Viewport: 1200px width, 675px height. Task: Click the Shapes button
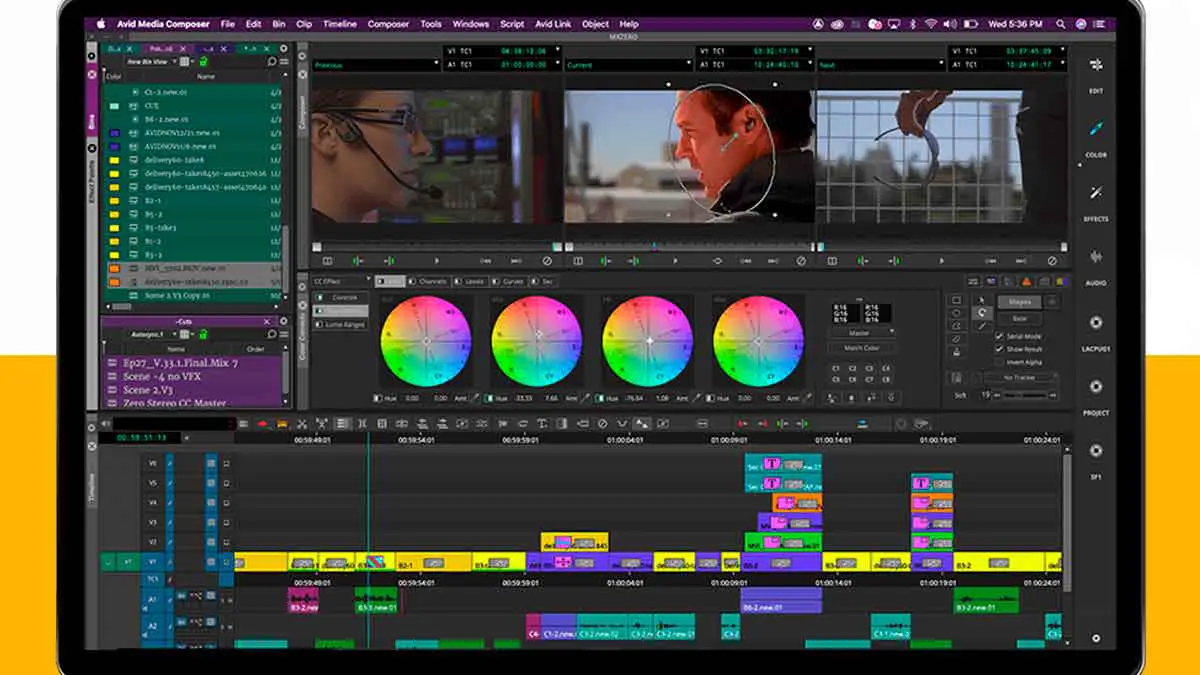pos(1019,301)
